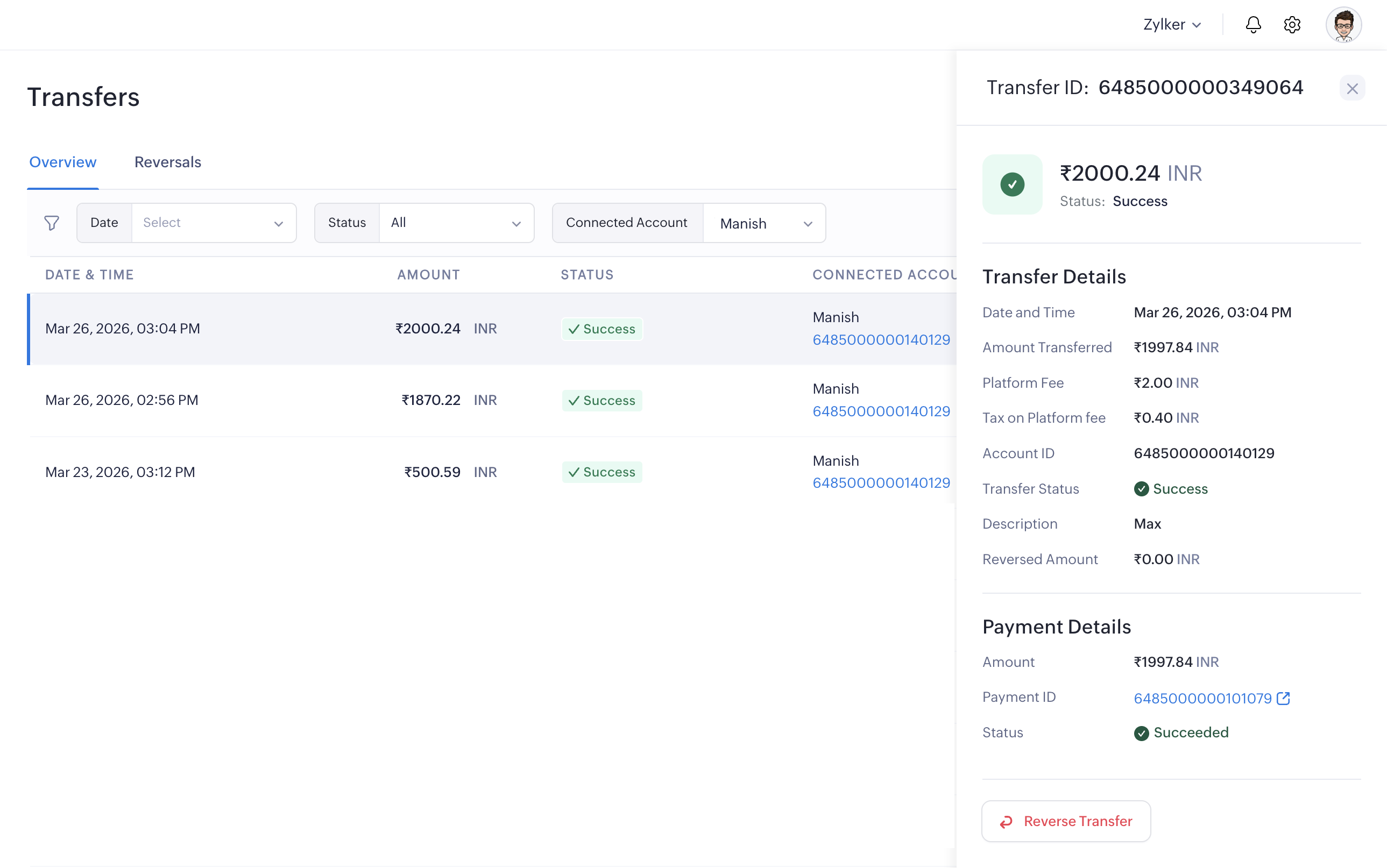1387x868 pixels.
Task: Open Payment ID external link icon
Action: coord(1284,698)
